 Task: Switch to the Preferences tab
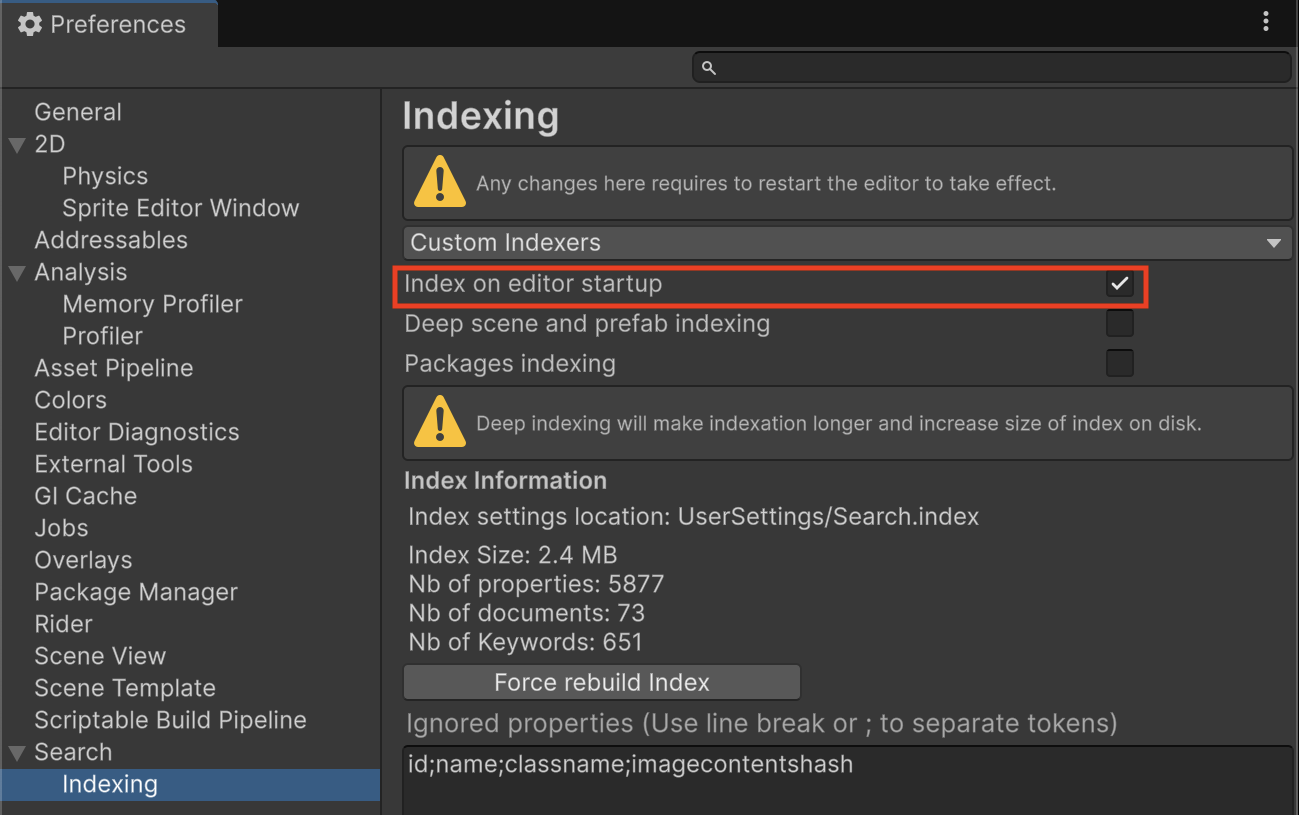pos(110,24)
